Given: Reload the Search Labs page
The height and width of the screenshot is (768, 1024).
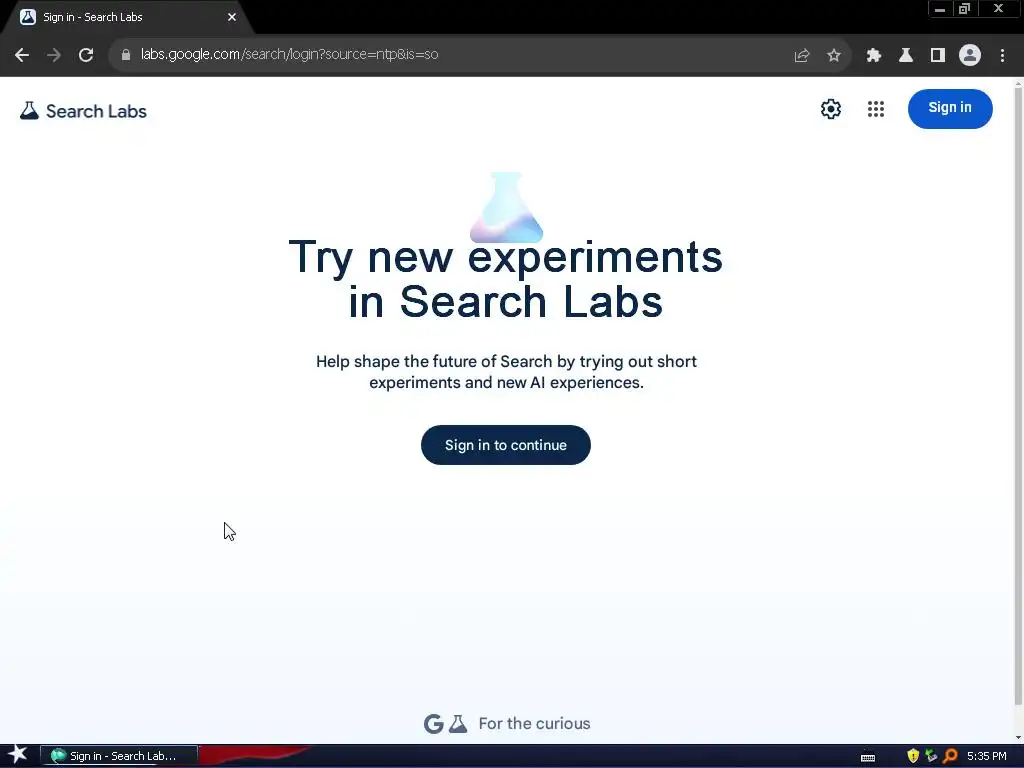Looking at the screenshot, I should pos(86,55).
